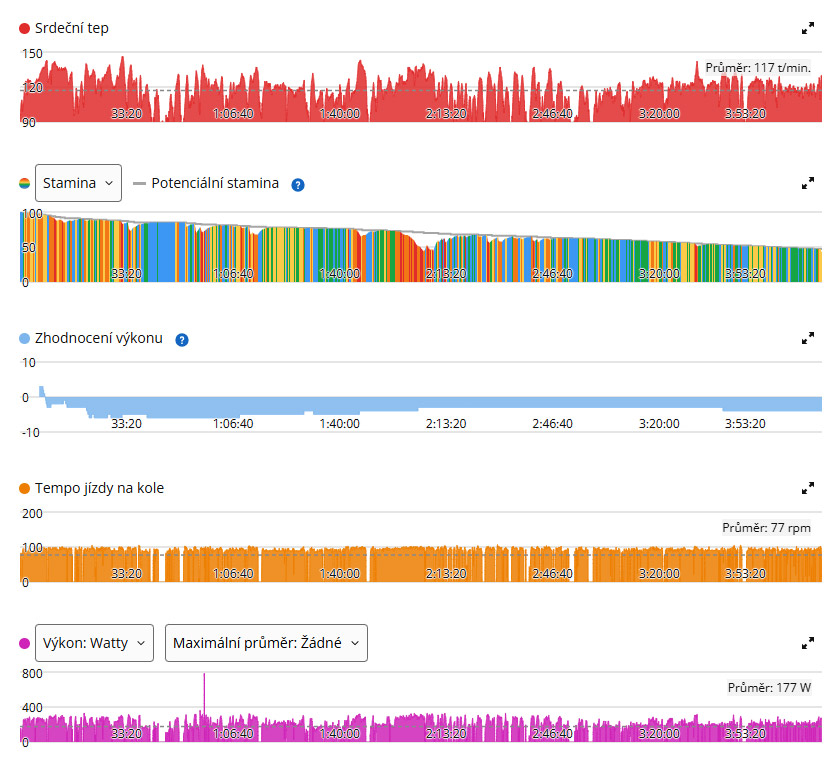Expand the Tempo jízdy na kole chart
The height and width of the screenshot is (765, 837).
click(808, 488)
